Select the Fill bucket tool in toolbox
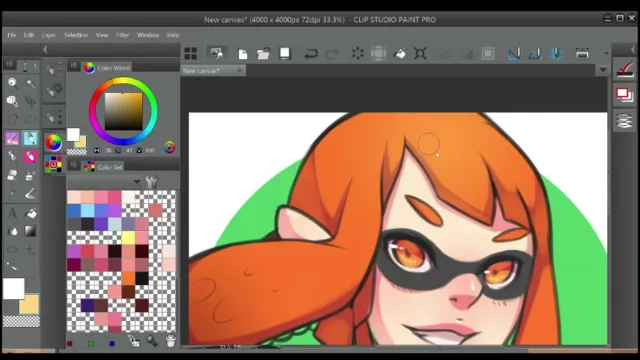Image resolution: width=640 pixels, height=360 pixels. tap(30, 213)
